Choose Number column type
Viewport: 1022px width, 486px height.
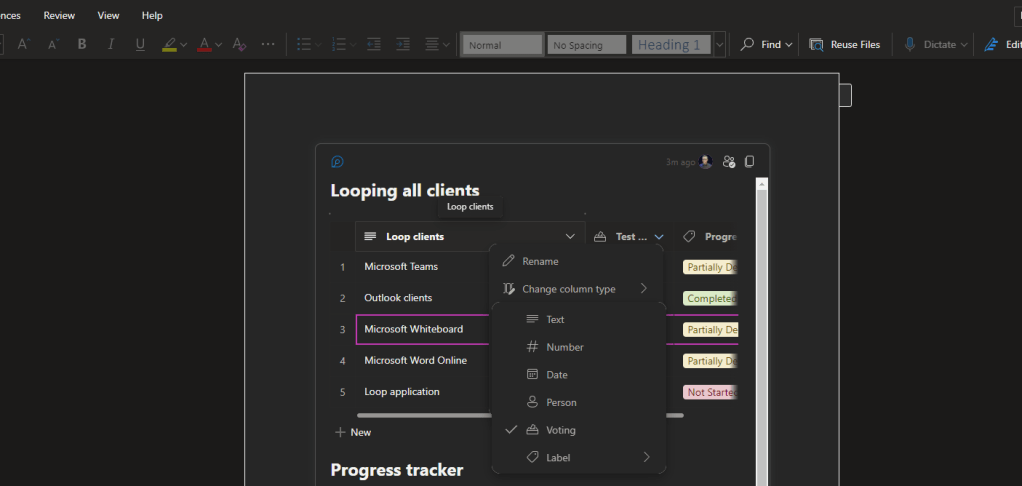[x=564, y=347]
